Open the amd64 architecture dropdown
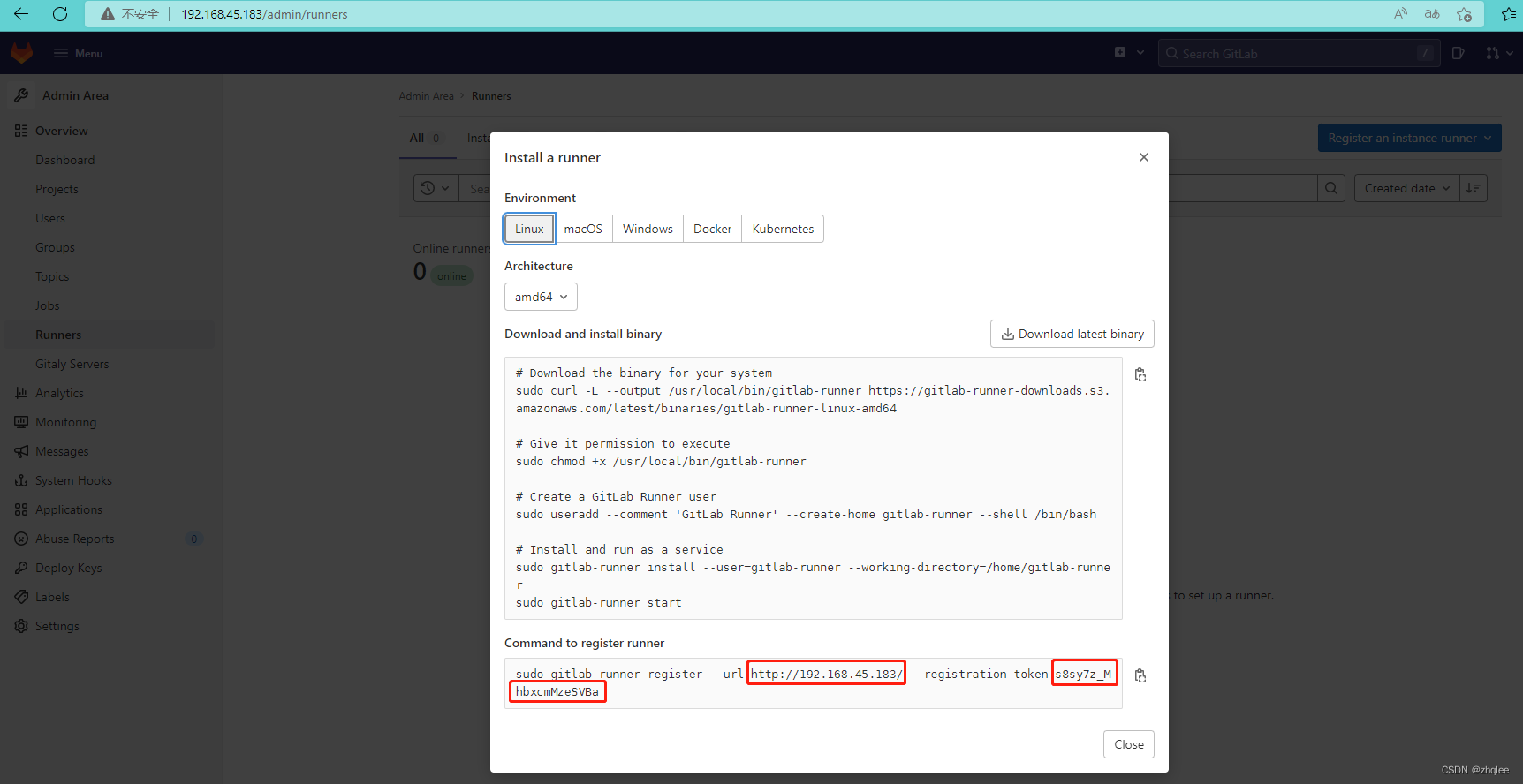This screenshot has height=784, width=1523. pos(541,297)
